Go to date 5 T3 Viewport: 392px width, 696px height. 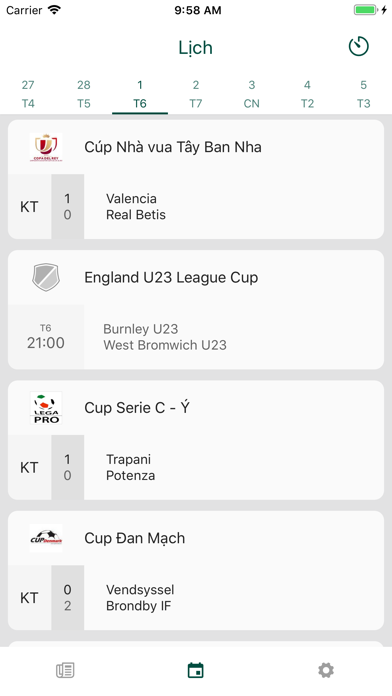click(364, 94)
